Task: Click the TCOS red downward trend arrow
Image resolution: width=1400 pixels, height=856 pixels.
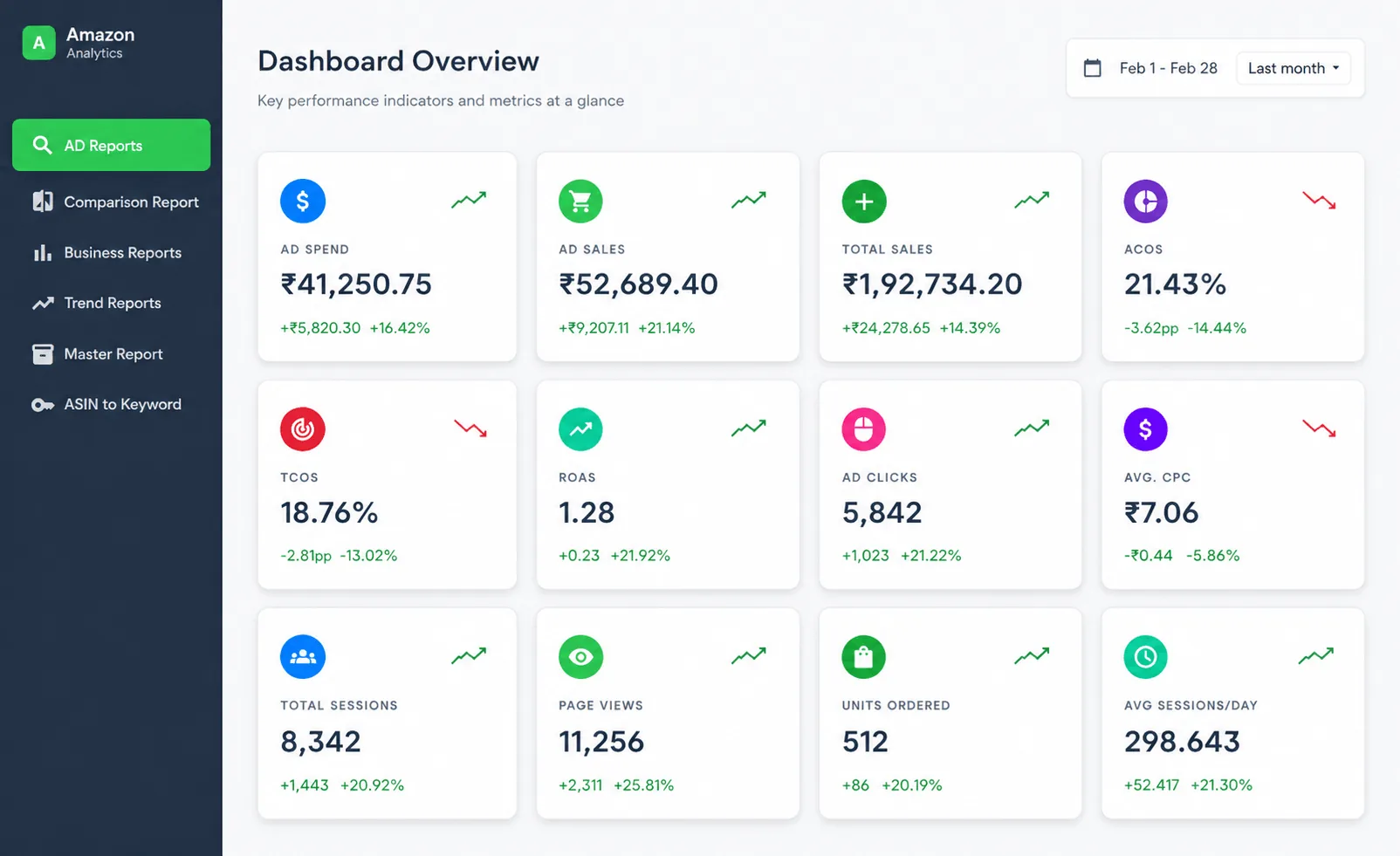Action: point(470,428)
